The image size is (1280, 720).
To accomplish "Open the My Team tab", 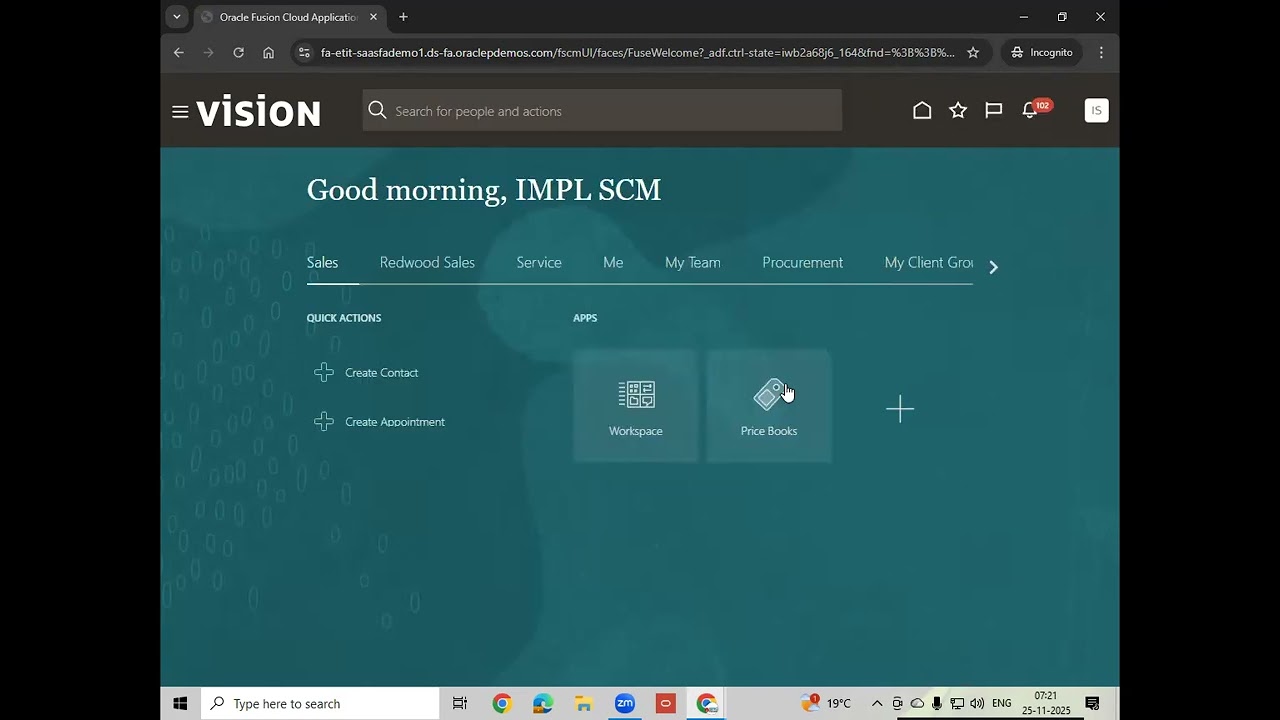I will coord(693,262).
